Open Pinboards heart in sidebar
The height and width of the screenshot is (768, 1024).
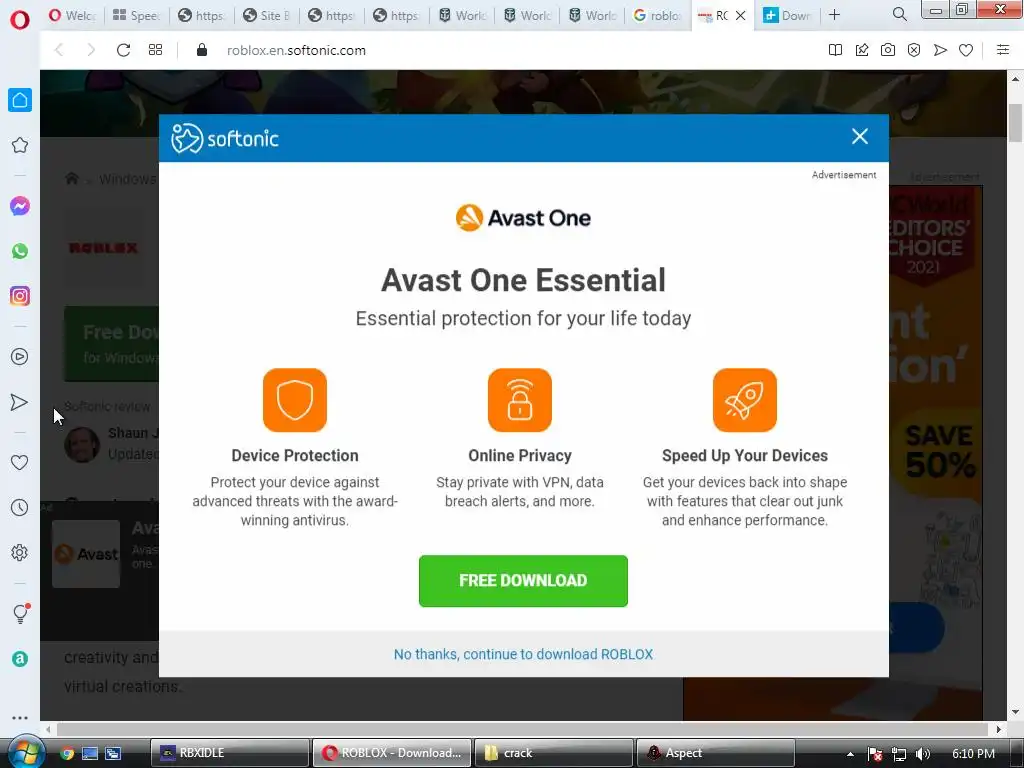[20, 462]
